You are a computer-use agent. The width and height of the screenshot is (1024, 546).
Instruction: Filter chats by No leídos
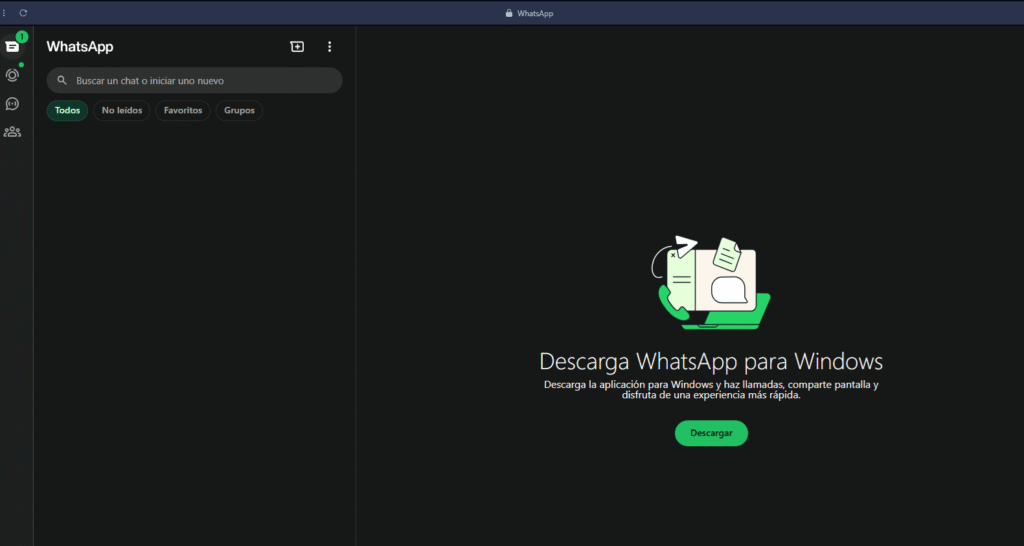122,111
